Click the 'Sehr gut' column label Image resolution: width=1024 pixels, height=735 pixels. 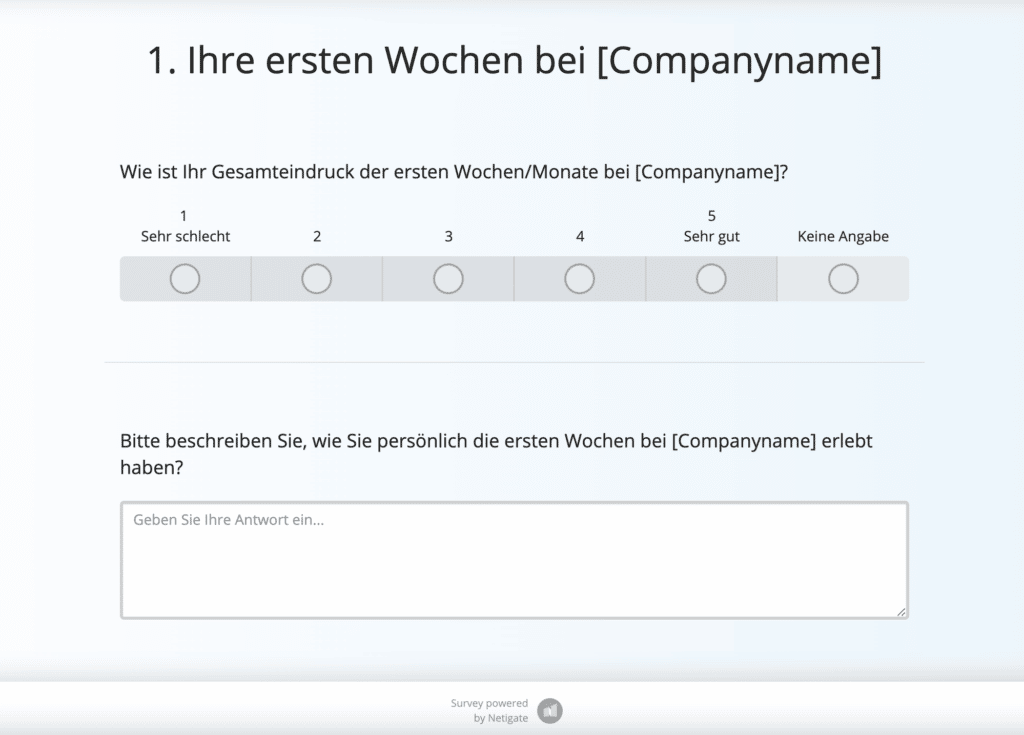(711, 236)
